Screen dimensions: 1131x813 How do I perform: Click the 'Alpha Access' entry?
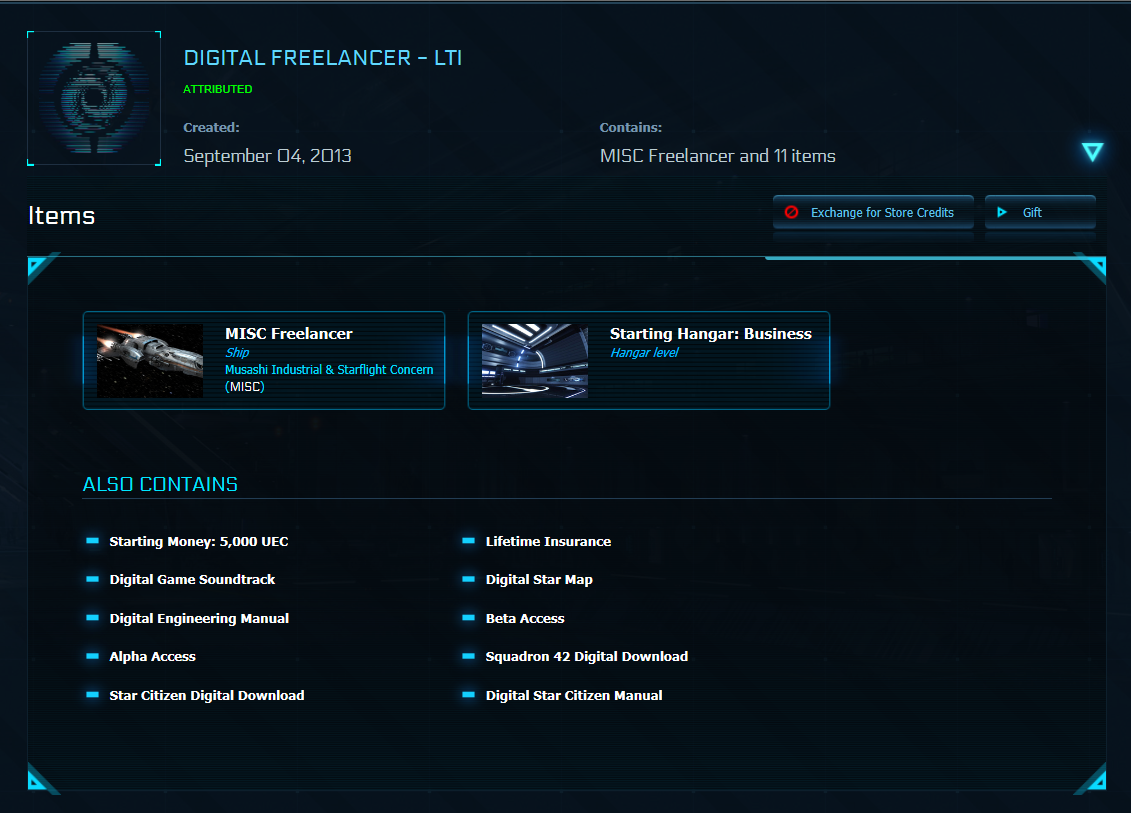coord(152,657)
